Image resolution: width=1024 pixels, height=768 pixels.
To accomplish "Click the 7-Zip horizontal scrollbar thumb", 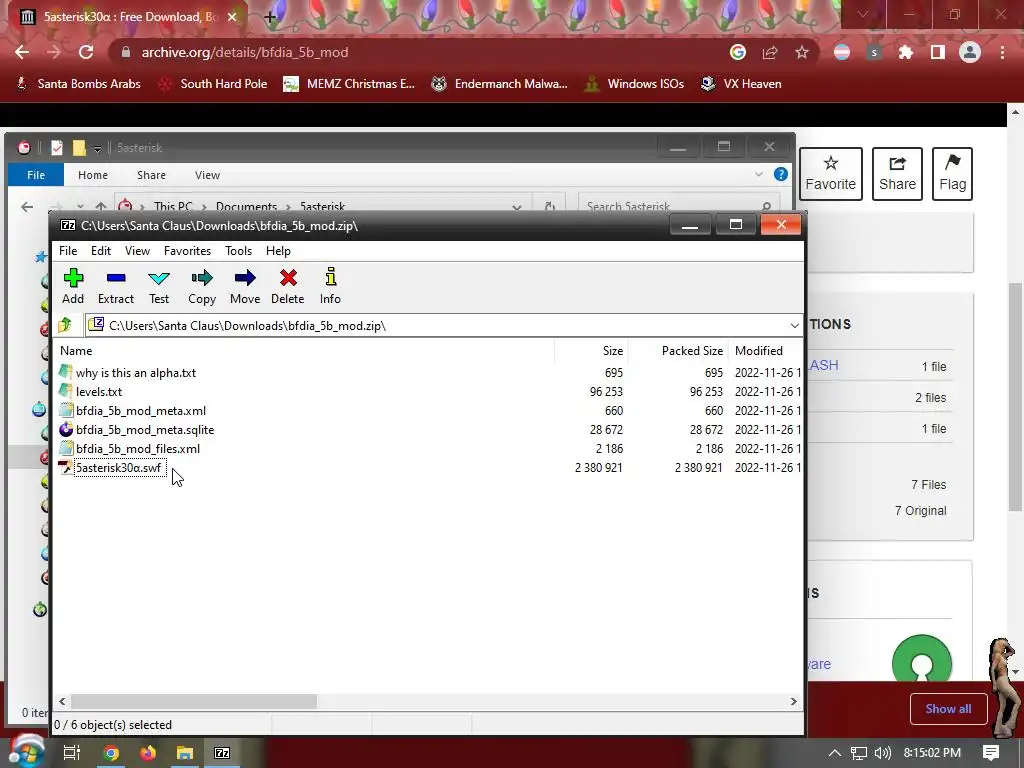I will click(x=193, y=701).
